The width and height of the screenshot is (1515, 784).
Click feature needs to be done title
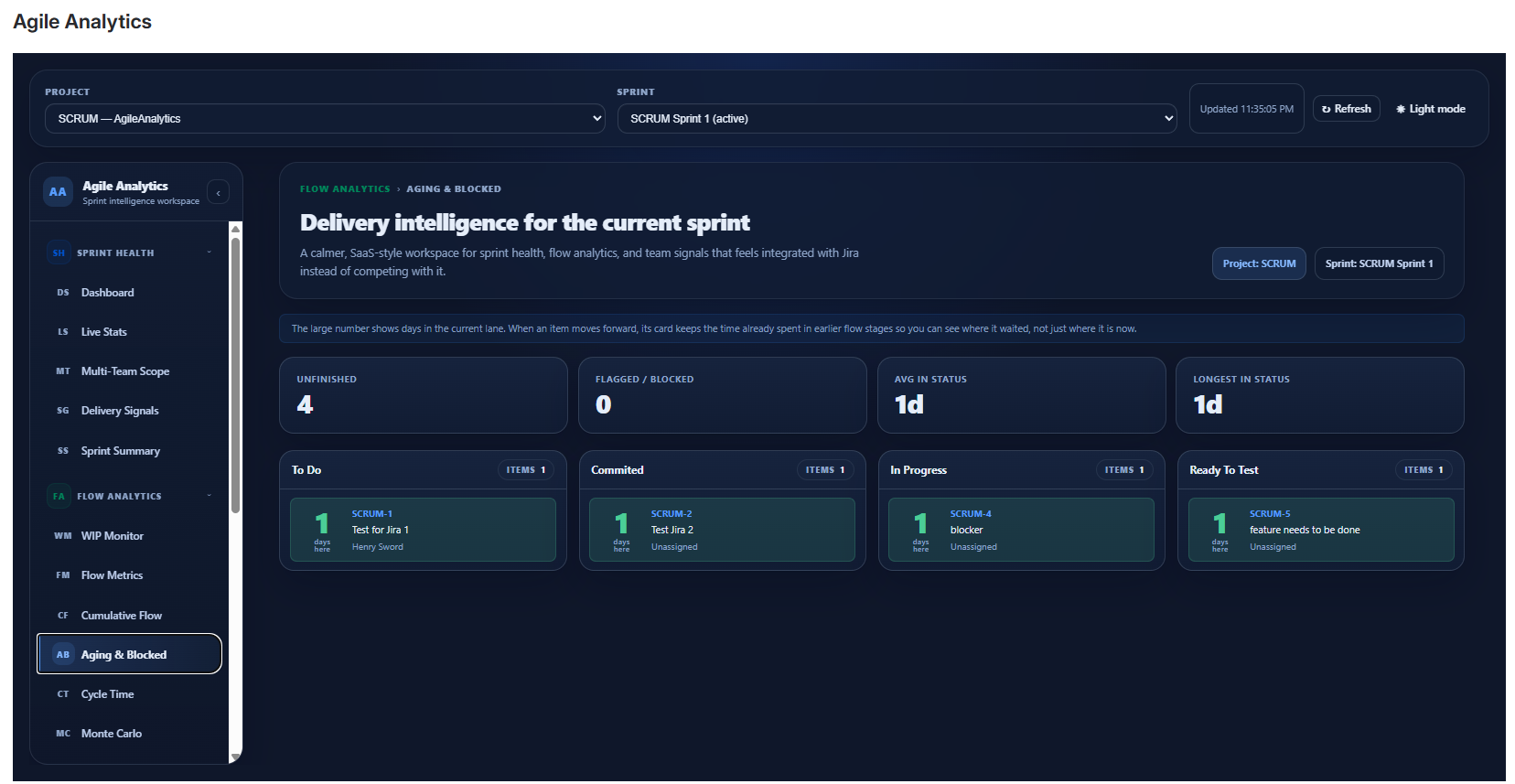tap(1305, 530)
